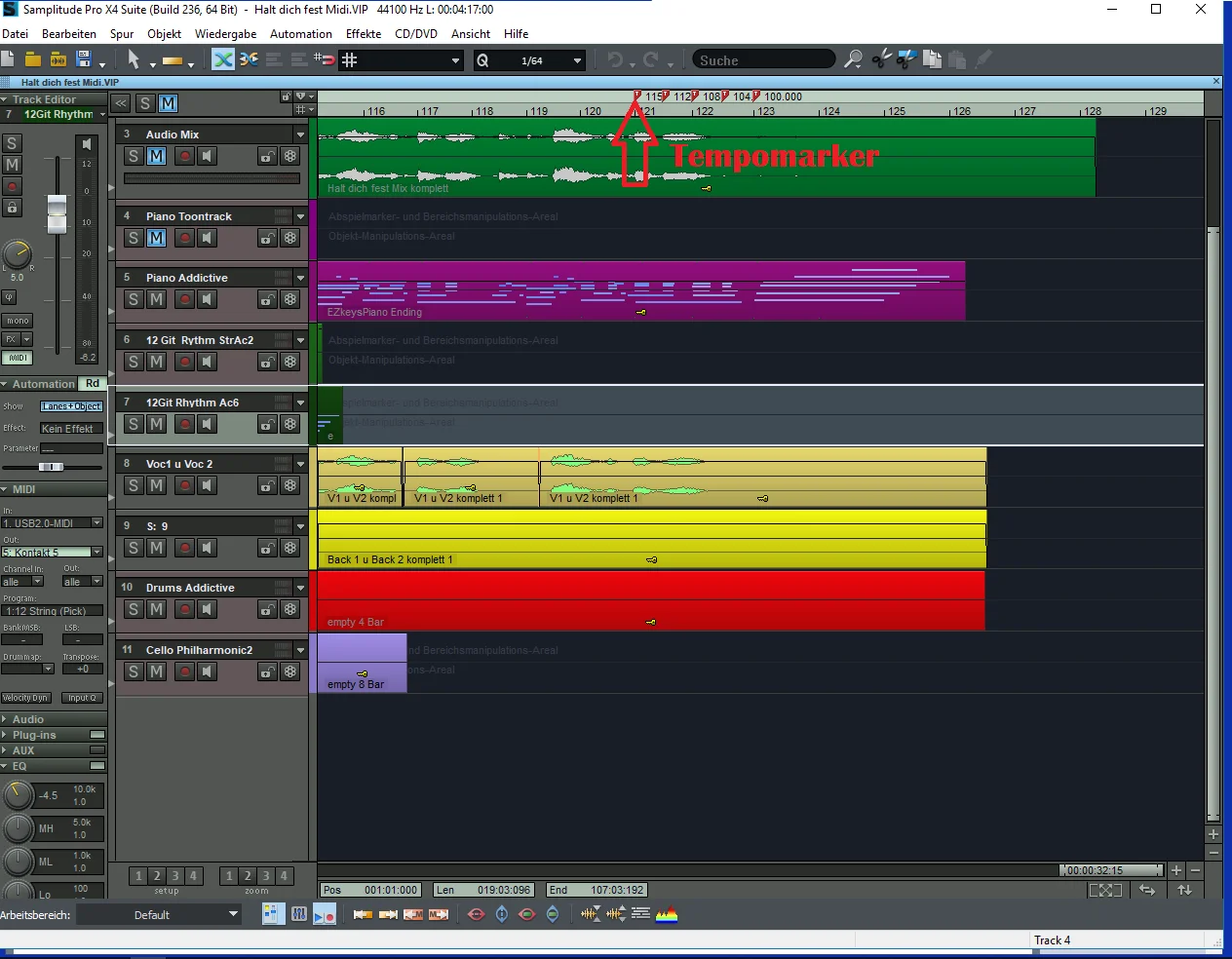The width and height of the screenshot is (1232, 959).
Task: Solo the Piano Toontrack track
Action: point(134,238)
